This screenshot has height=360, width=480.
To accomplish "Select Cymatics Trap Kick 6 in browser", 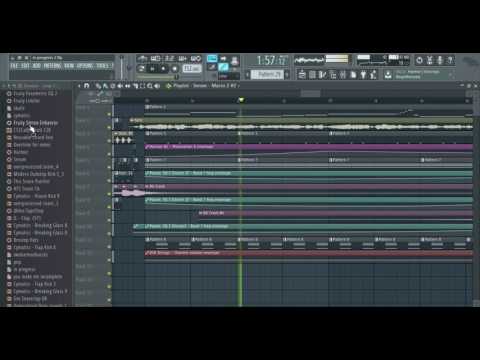I will click(35, 247).
